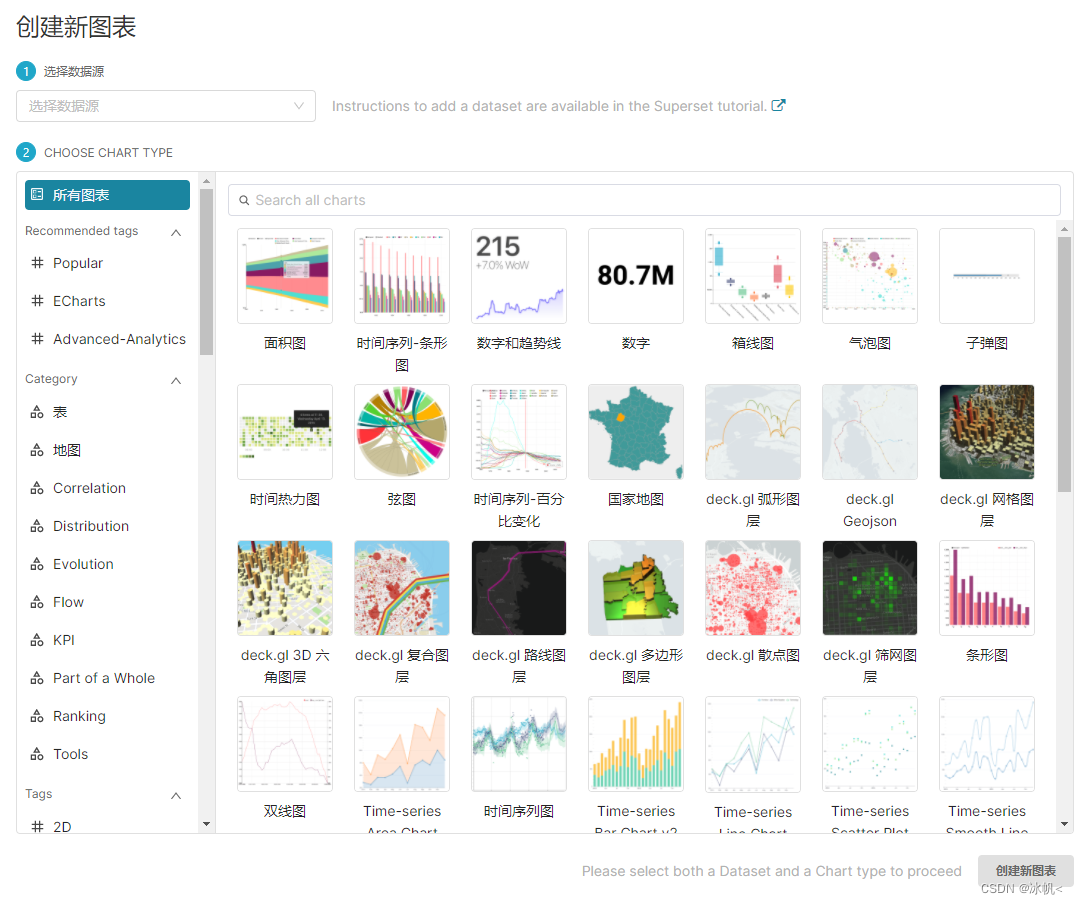Click the 创建新图表 button
1078x904 pixels.
point(1025,870)
